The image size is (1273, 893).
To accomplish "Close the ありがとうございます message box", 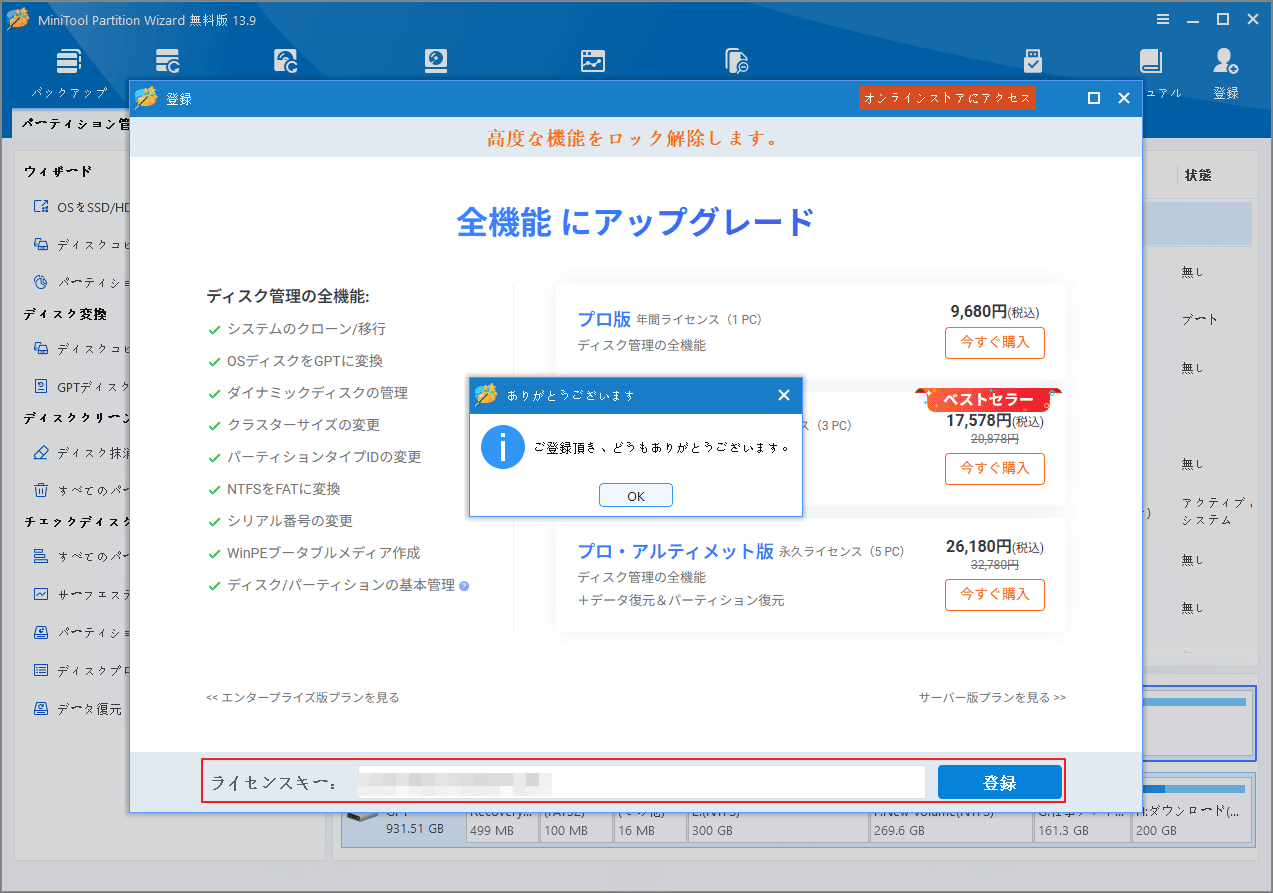I will [x=784, y=395].
